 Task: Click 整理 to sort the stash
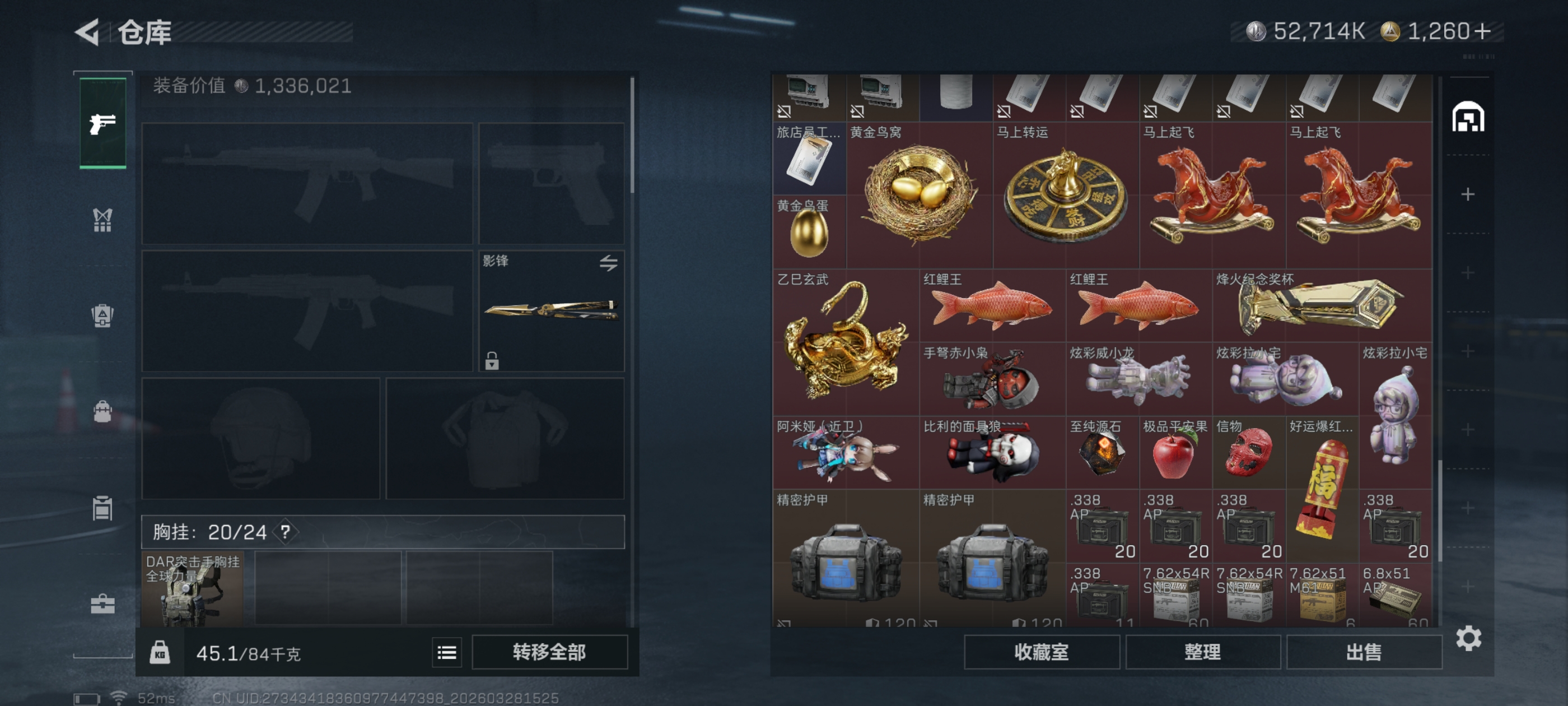[1202, 652]
